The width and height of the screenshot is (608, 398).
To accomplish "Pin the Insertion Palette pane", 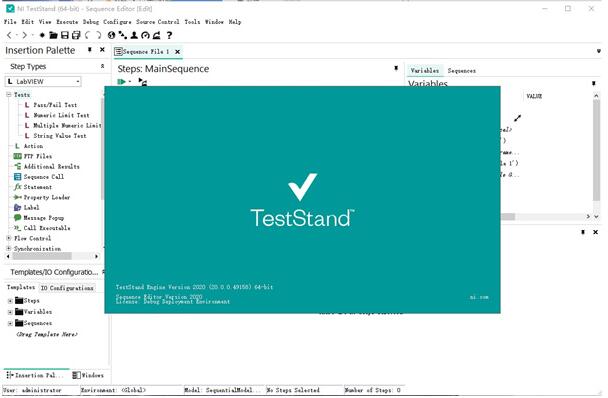I will click(90, 50).
